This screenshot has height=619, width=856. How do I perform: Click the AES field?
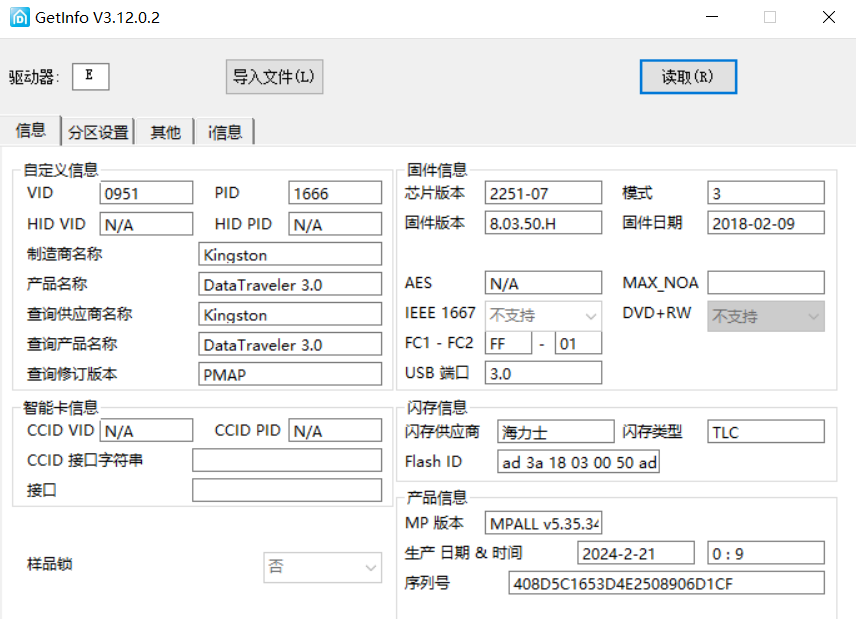pos(543,283)
